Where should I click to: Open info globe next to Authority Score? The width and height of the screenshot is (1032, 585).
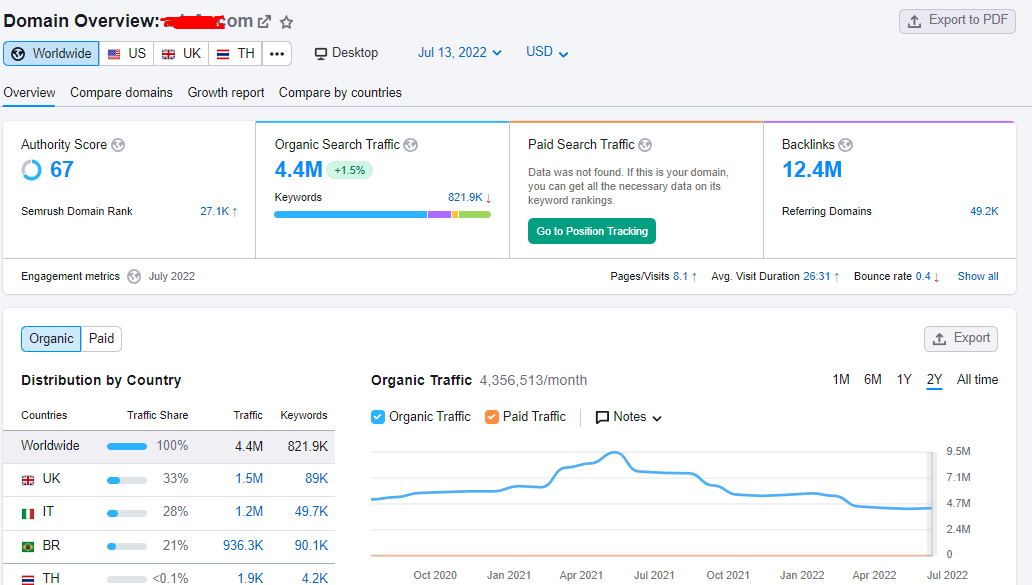[x=118, y=145]
